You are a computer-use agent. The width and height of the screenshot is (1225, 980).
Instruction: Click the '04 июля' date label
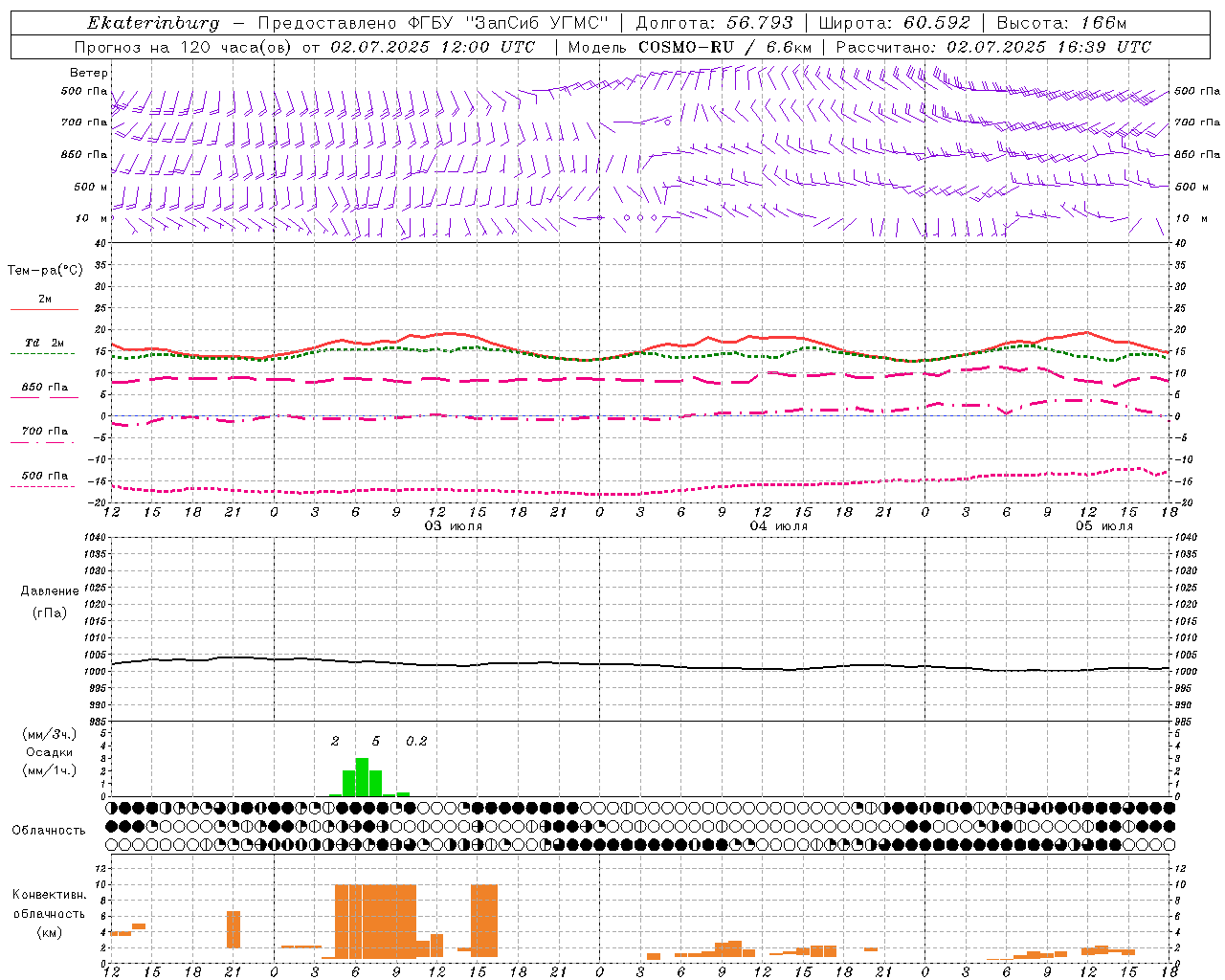pyautogui.click(x=779, y=526)
